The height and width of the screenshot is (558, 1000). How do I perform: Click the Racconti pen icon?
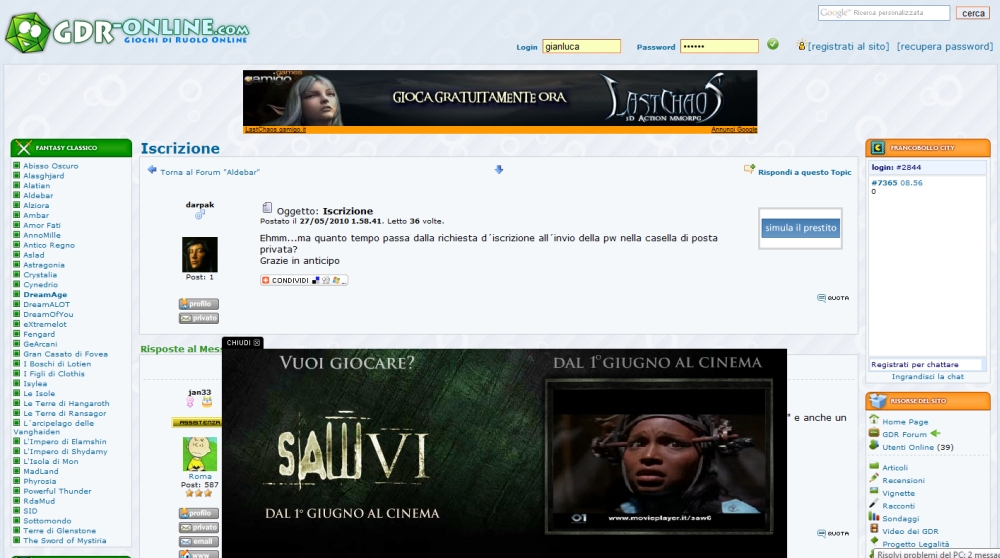click(x=874, y=504)
